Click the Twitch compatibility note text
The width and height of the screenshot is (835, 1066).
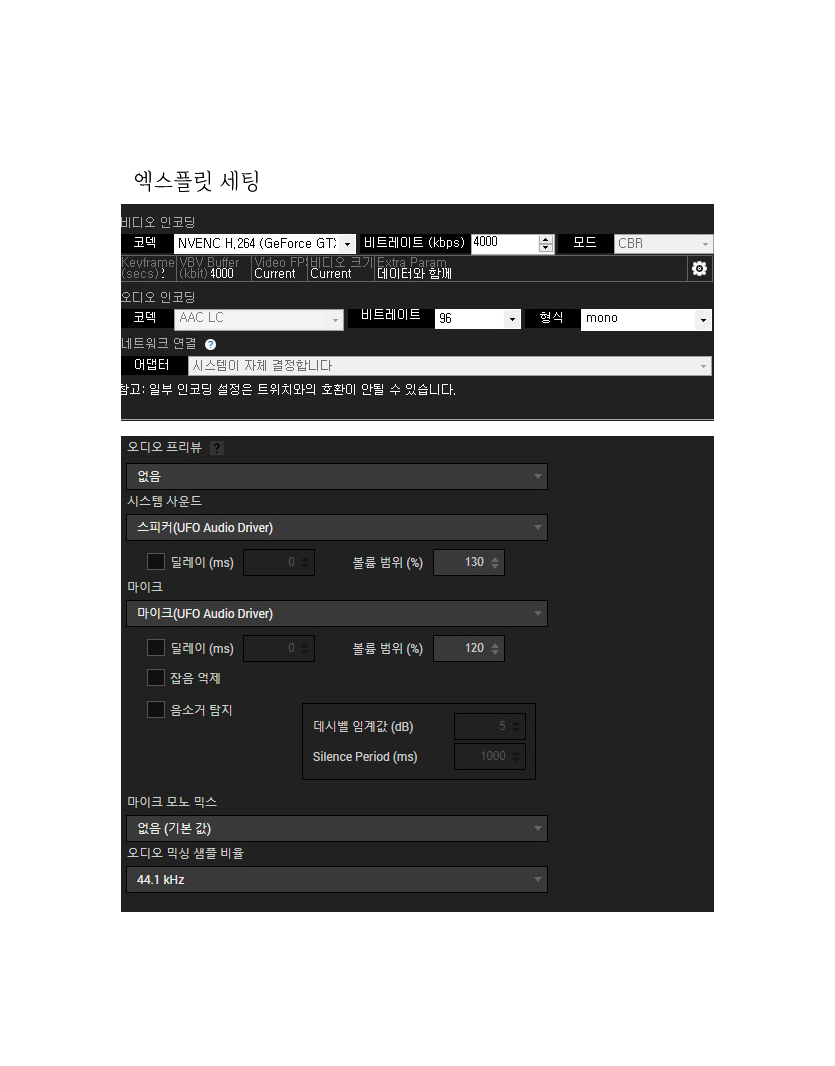288,390
